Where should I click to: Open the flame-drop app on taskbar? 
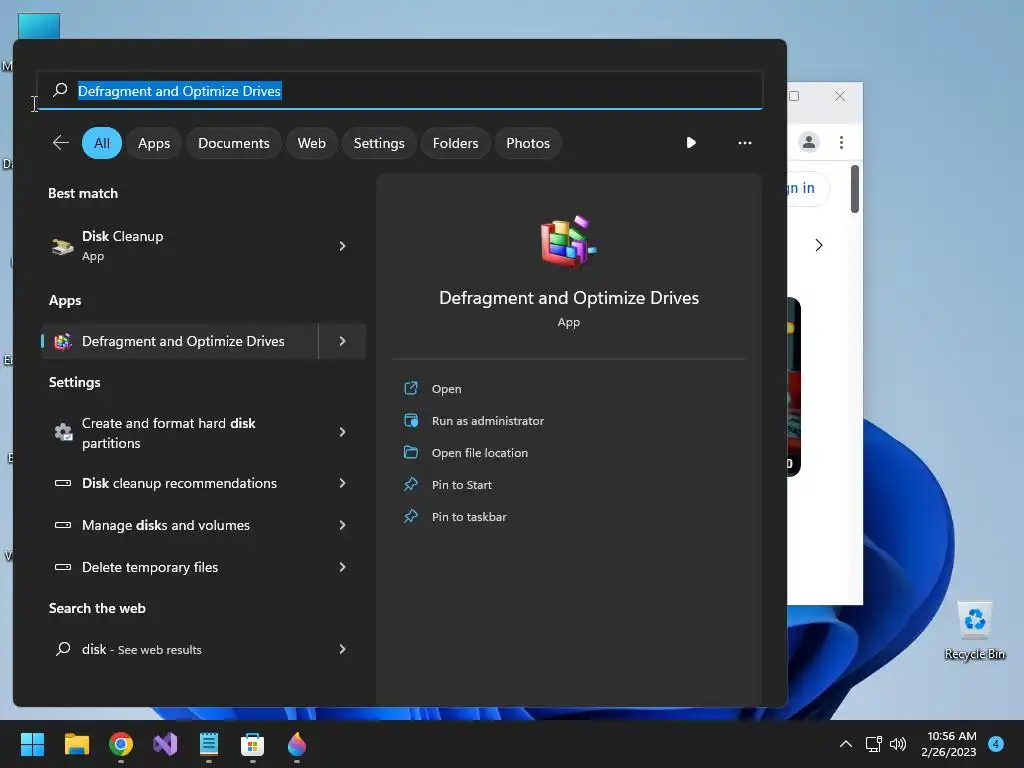point(296,744)
